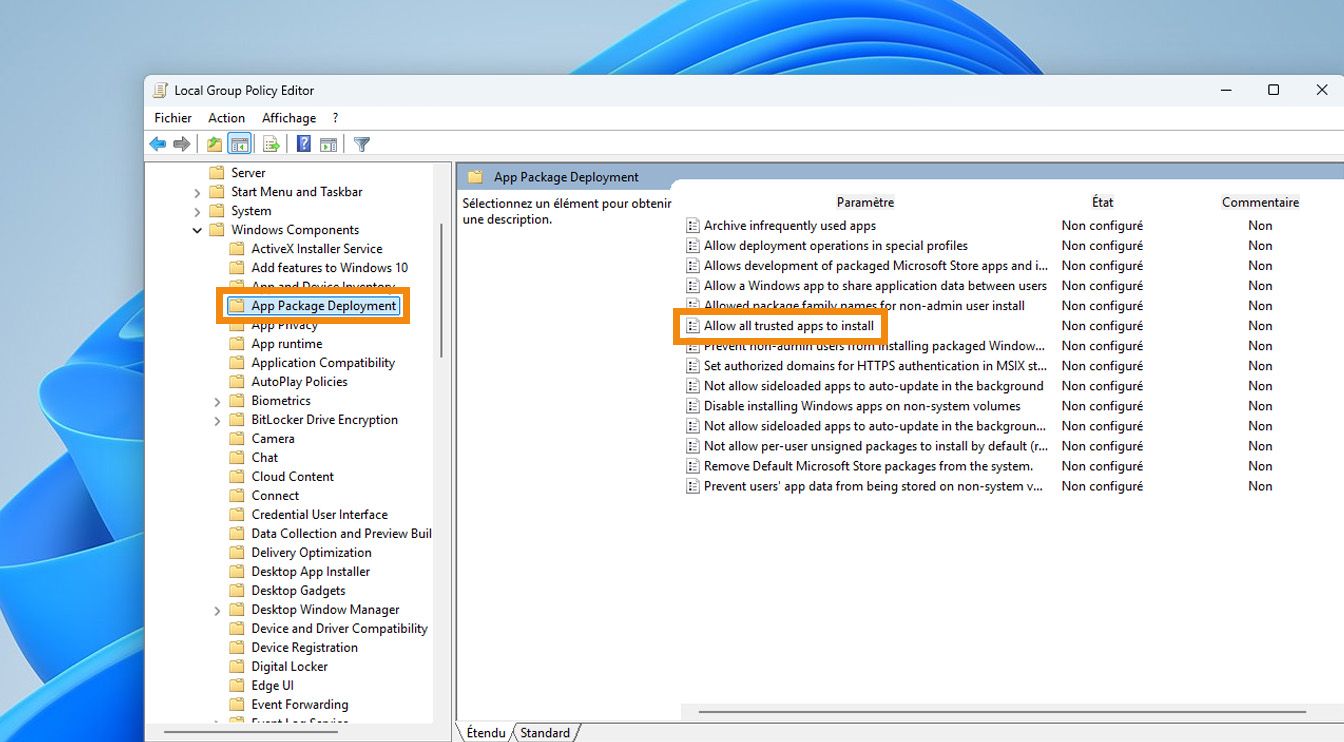The width and height of the screenshot is (1344, 742).
Task: Select the AutoPlay Policies folder
Action: tap(300, 382)
